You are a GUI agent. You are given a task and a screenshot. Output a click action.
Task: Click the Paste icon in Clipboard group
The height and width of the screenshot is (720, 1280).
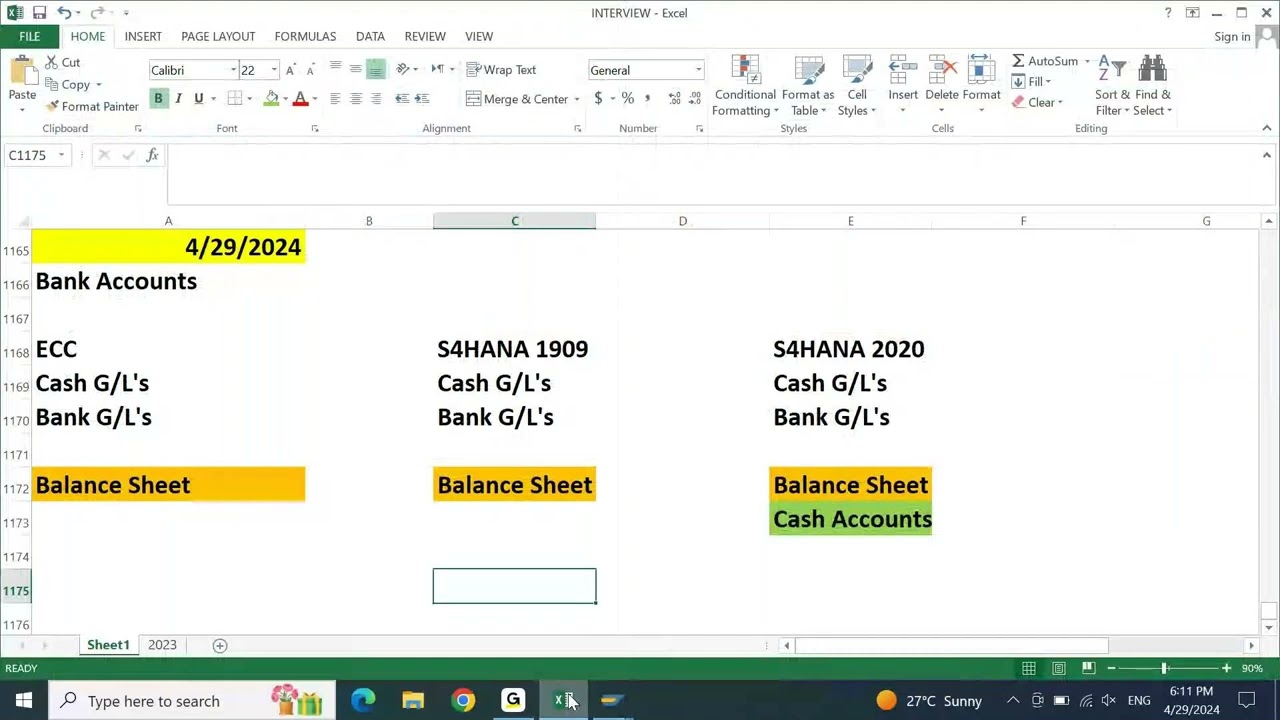point(22,72)
